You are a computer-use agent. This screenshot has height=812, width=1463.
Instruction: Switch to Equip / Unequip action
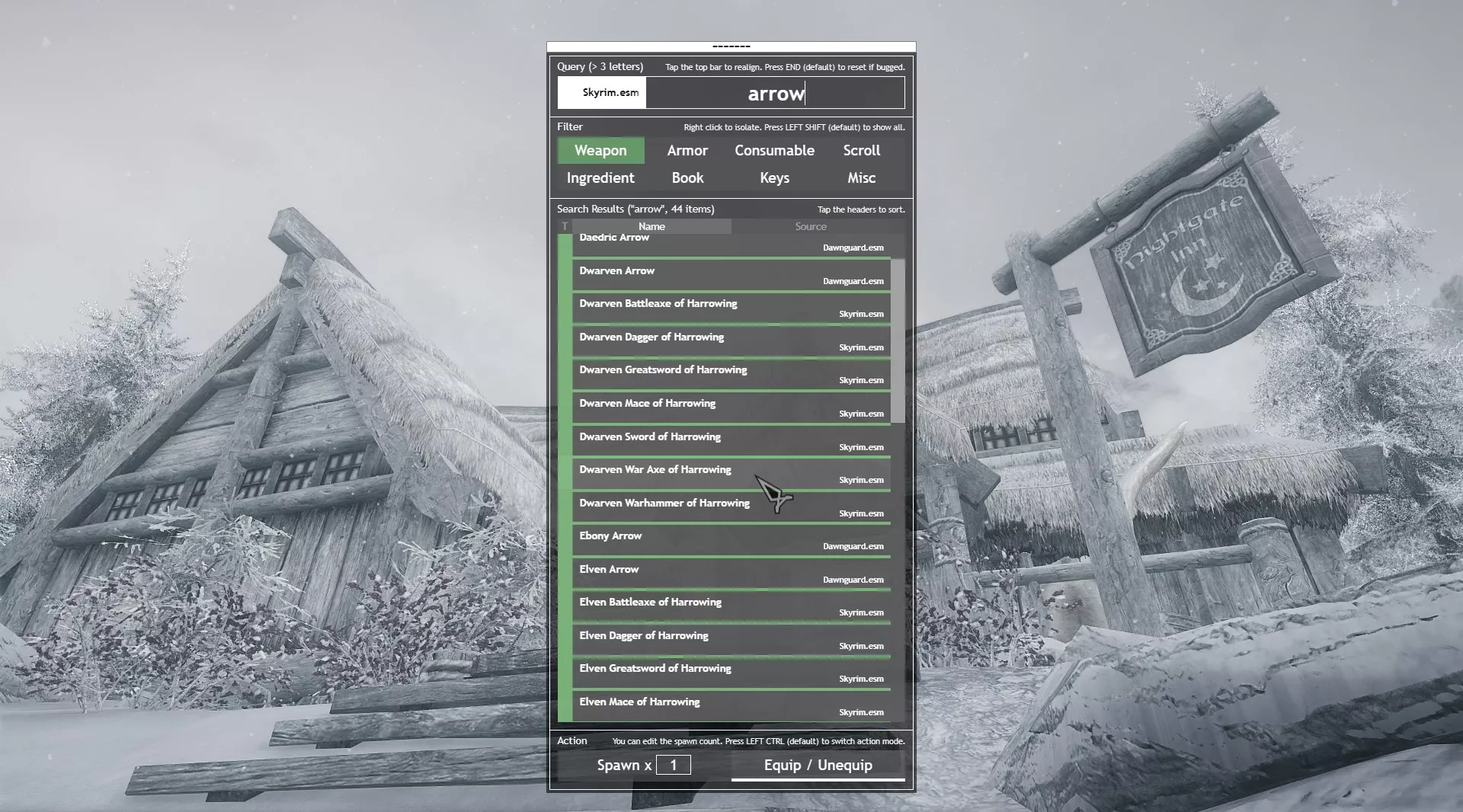click(x=818, y=765)
